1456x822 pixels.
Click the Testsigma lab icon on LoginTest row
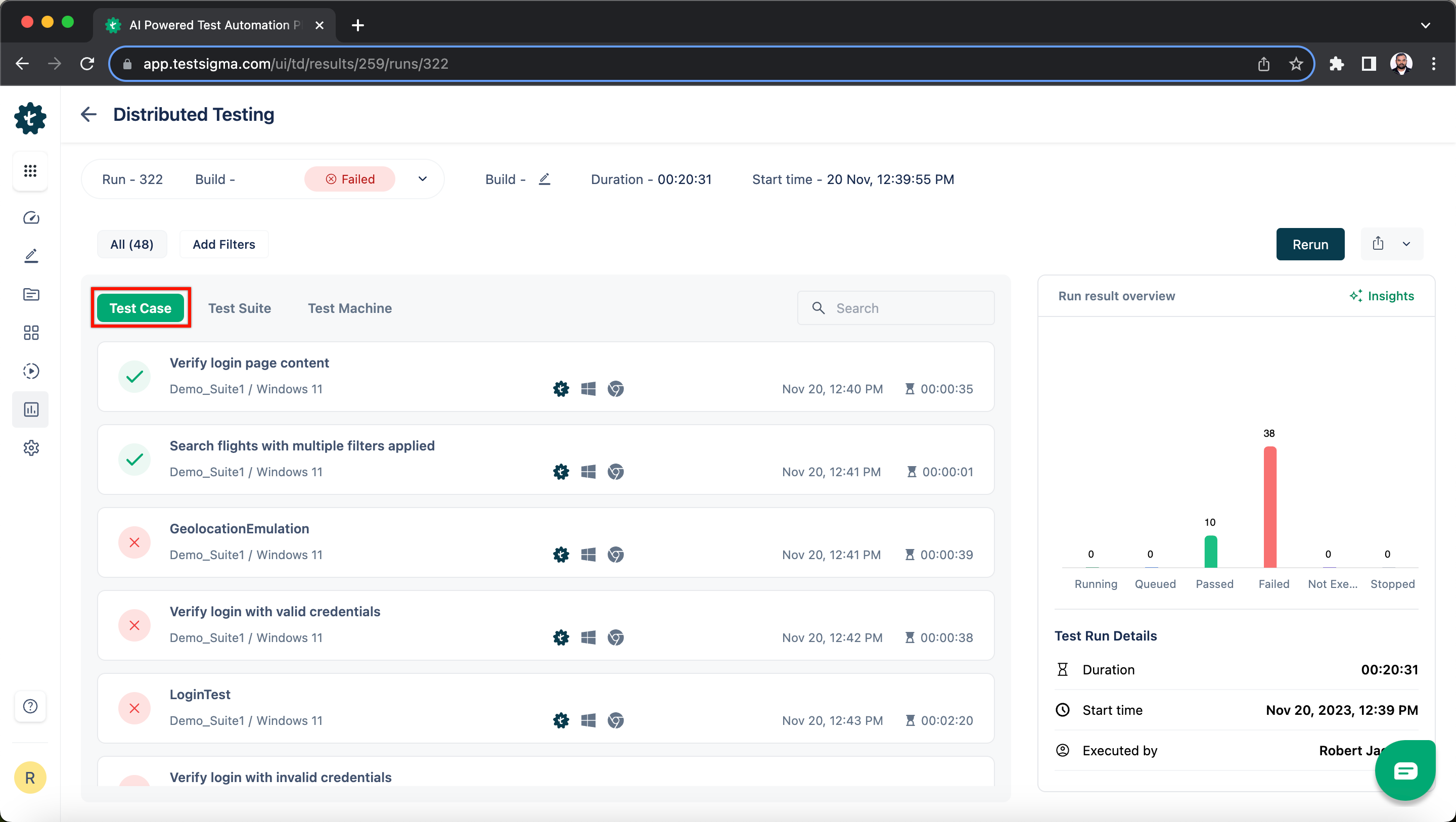point(561,720)
